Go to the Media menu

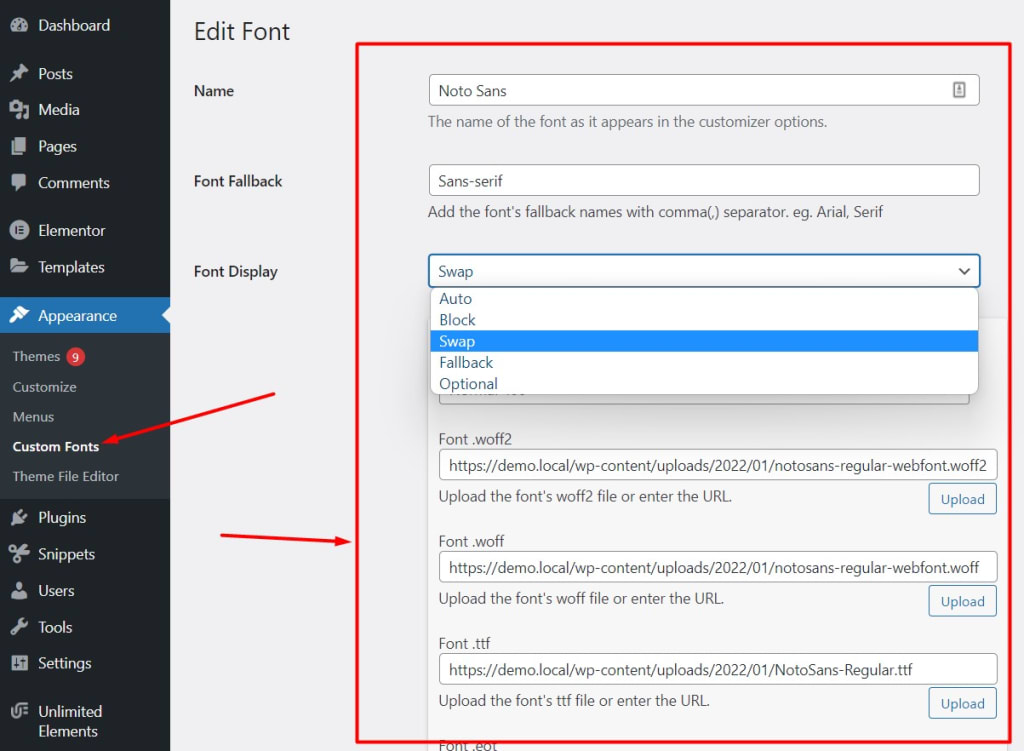59,110
